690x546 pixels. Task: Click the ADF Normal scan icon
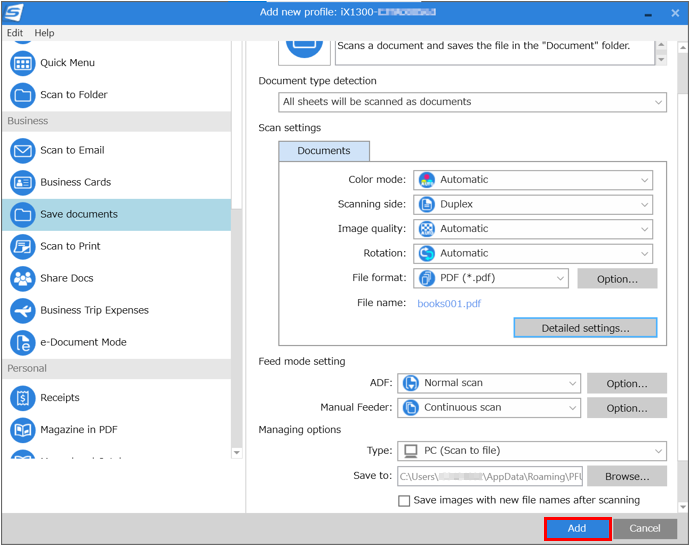[411, 383]
